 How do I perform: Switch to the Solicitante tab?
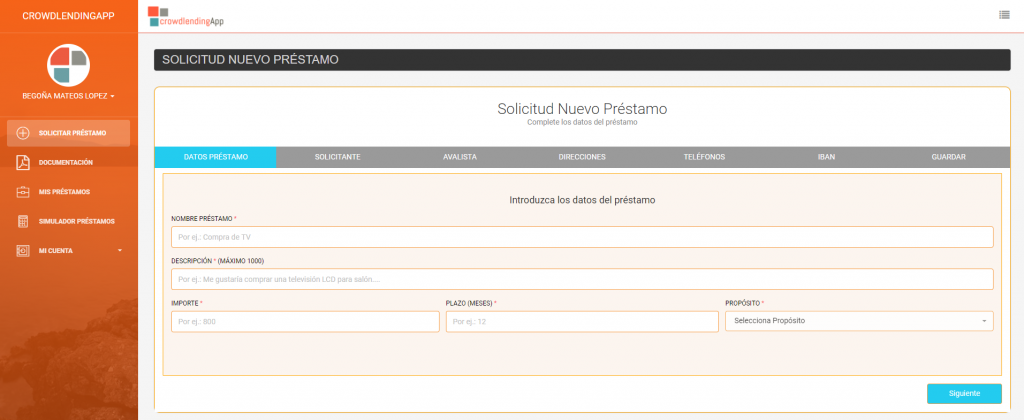(338, 157)
